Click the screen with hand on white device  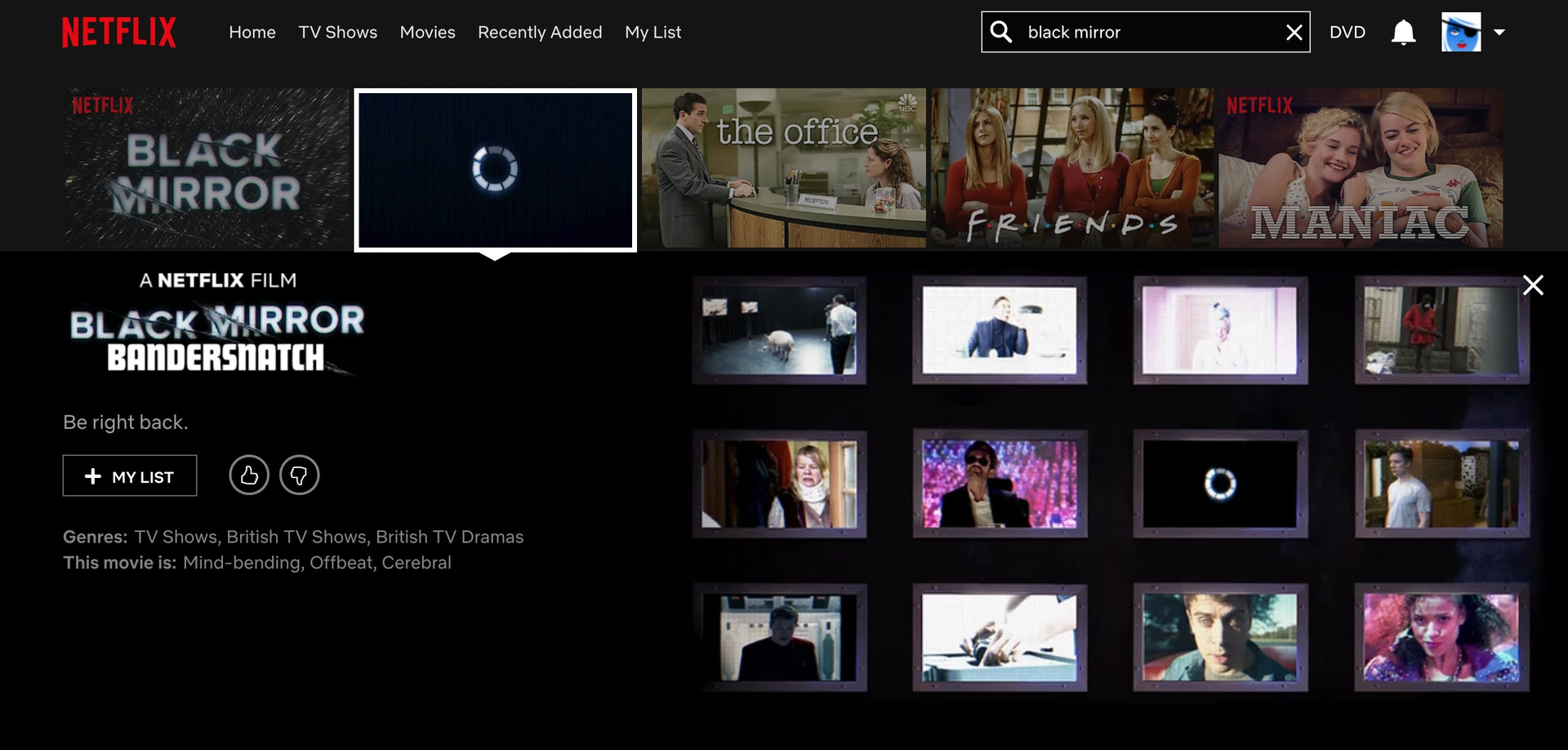click(1000, 637)
